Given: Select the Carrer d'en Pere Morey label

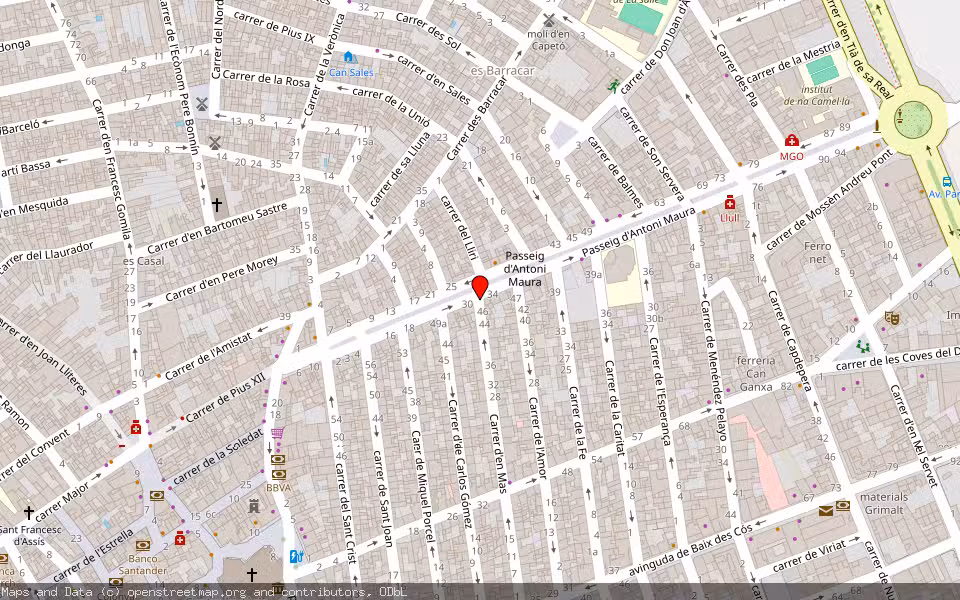Looking at the screenshot, I should click(x=221, y=279).
